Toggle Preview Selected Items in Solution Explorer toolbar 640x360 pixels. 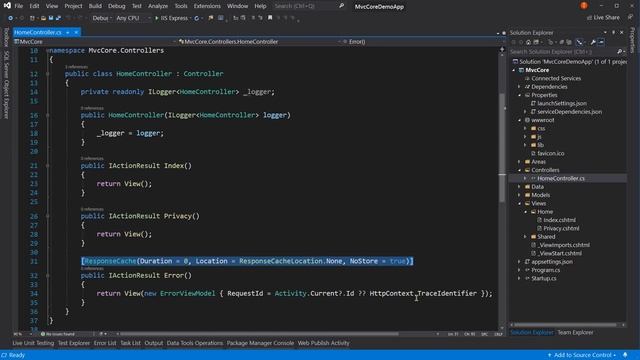click(601, 42)
